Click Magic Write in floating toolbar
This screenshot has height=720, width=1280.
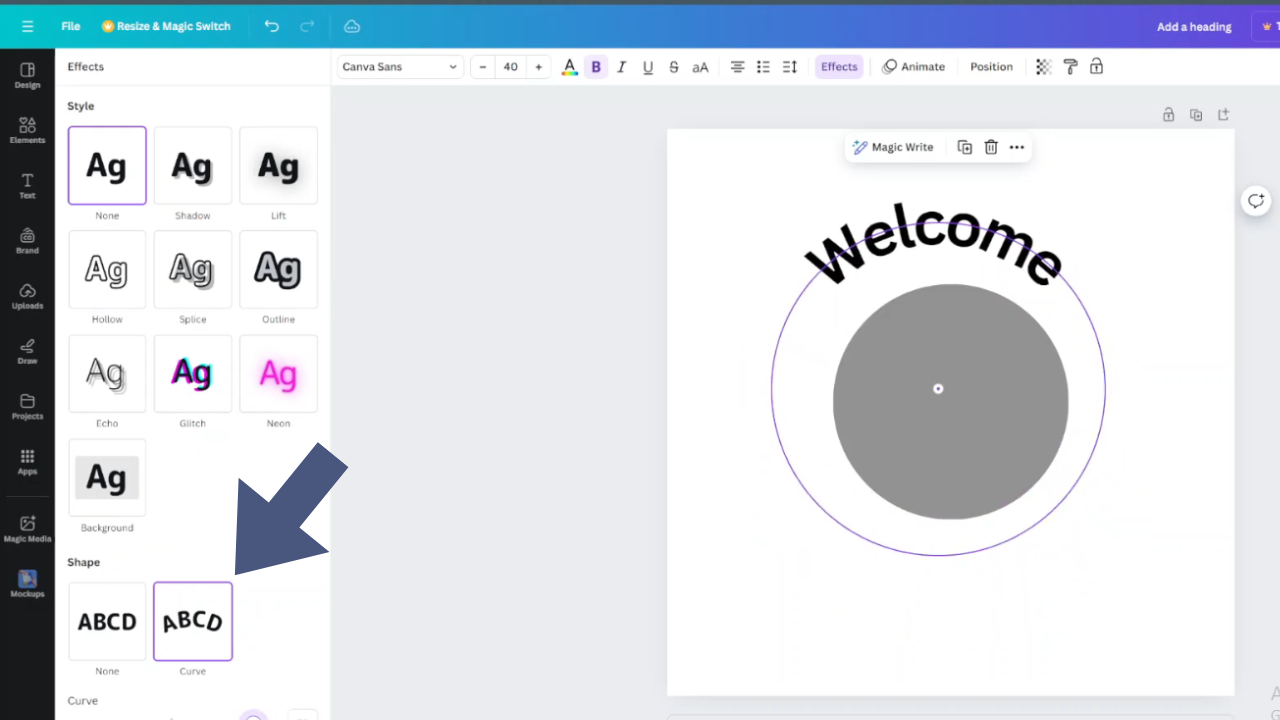point(892,147)
